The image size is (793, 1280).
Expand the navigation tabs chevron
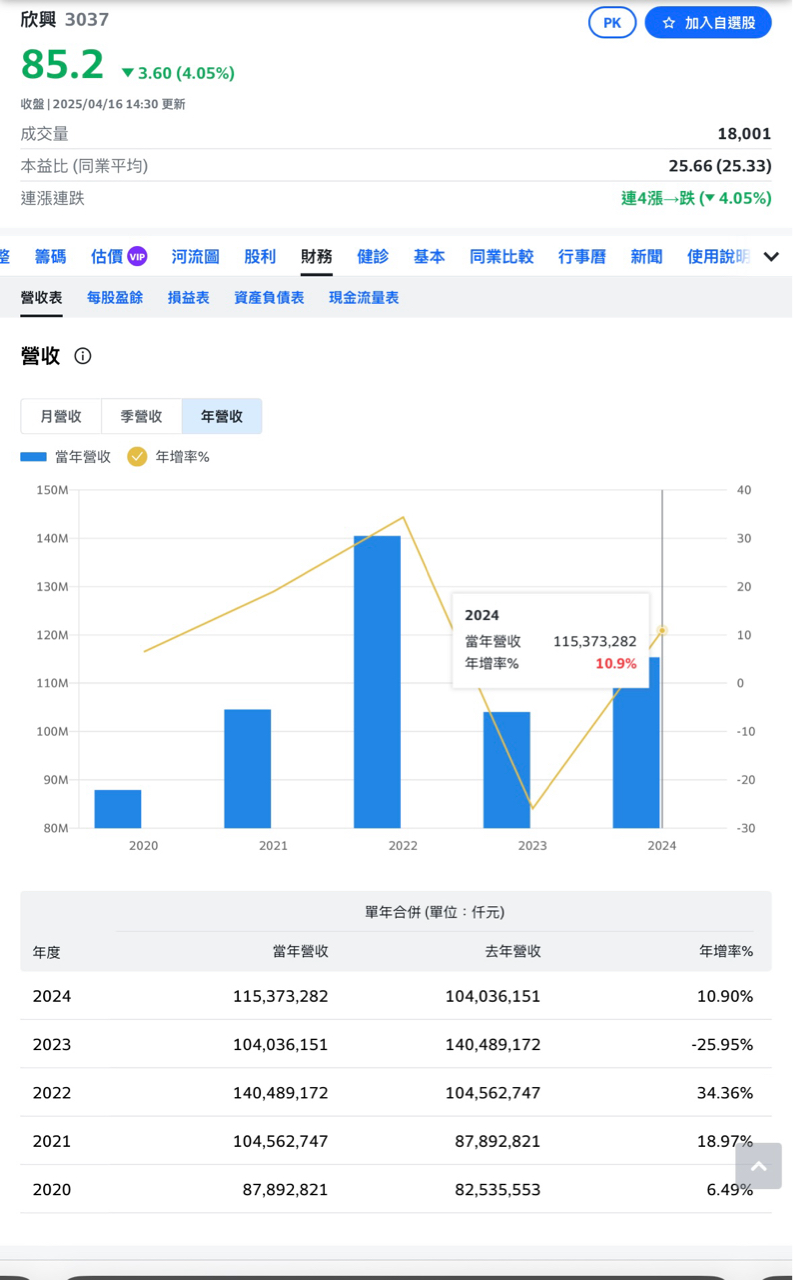coord(771,257)
